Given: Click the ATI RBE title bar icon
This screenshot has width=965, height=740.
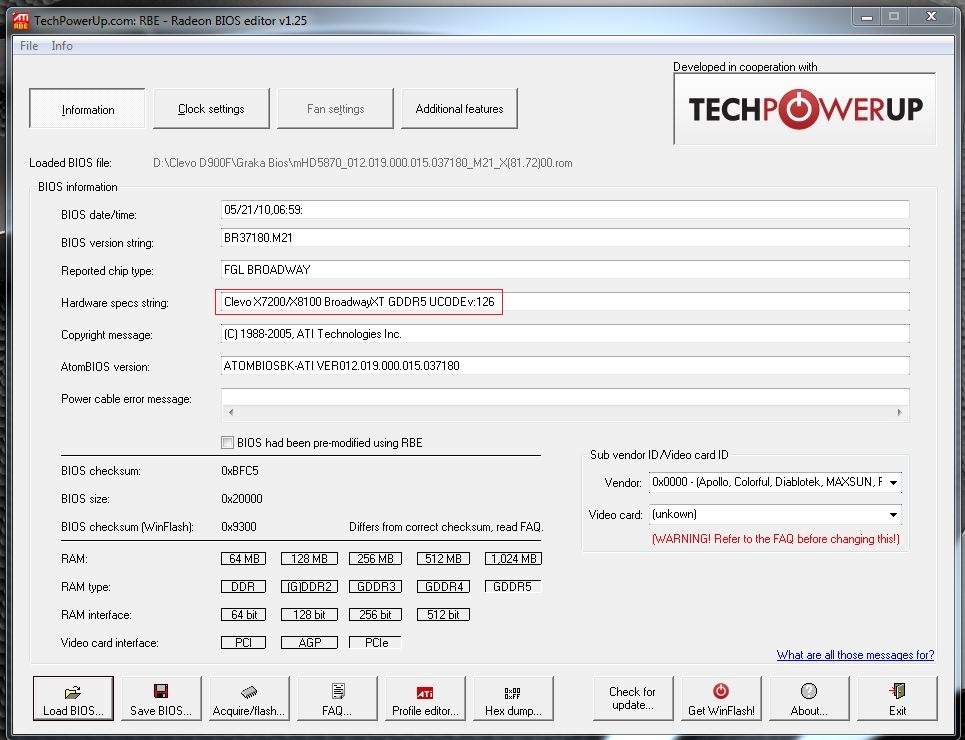Looking at the screenshot, I should (x=21, y=20).
